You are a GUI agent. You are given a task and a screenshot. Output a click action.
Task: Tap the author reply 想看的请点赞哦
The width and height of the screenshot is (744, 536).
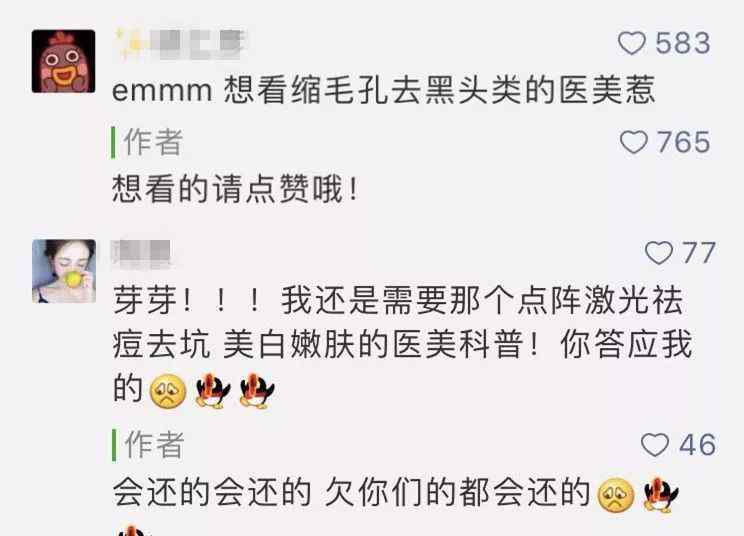pyautogui.click(x=235, y=189)
